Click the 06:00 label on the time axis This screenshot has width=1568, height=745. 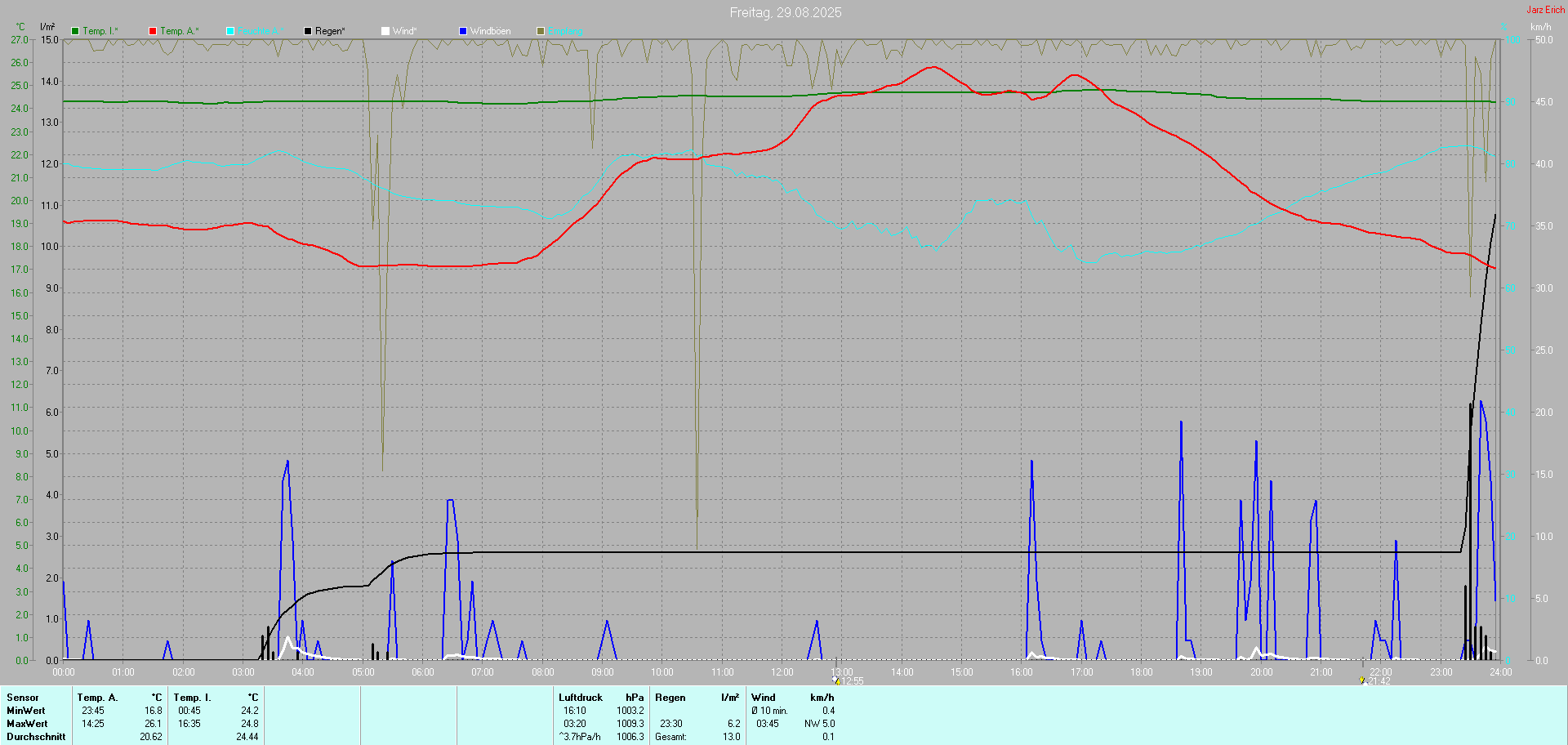pos(423,672)
